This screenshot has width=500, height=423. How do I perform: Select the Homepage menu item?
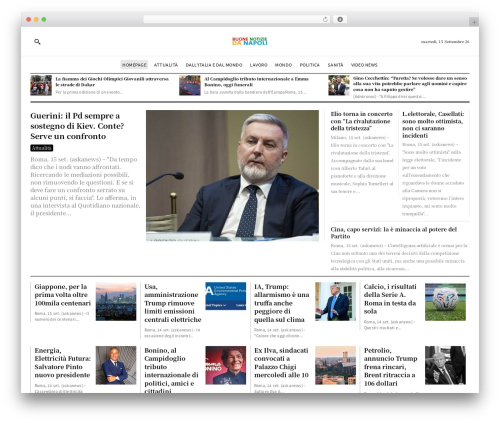coord(134,65)
